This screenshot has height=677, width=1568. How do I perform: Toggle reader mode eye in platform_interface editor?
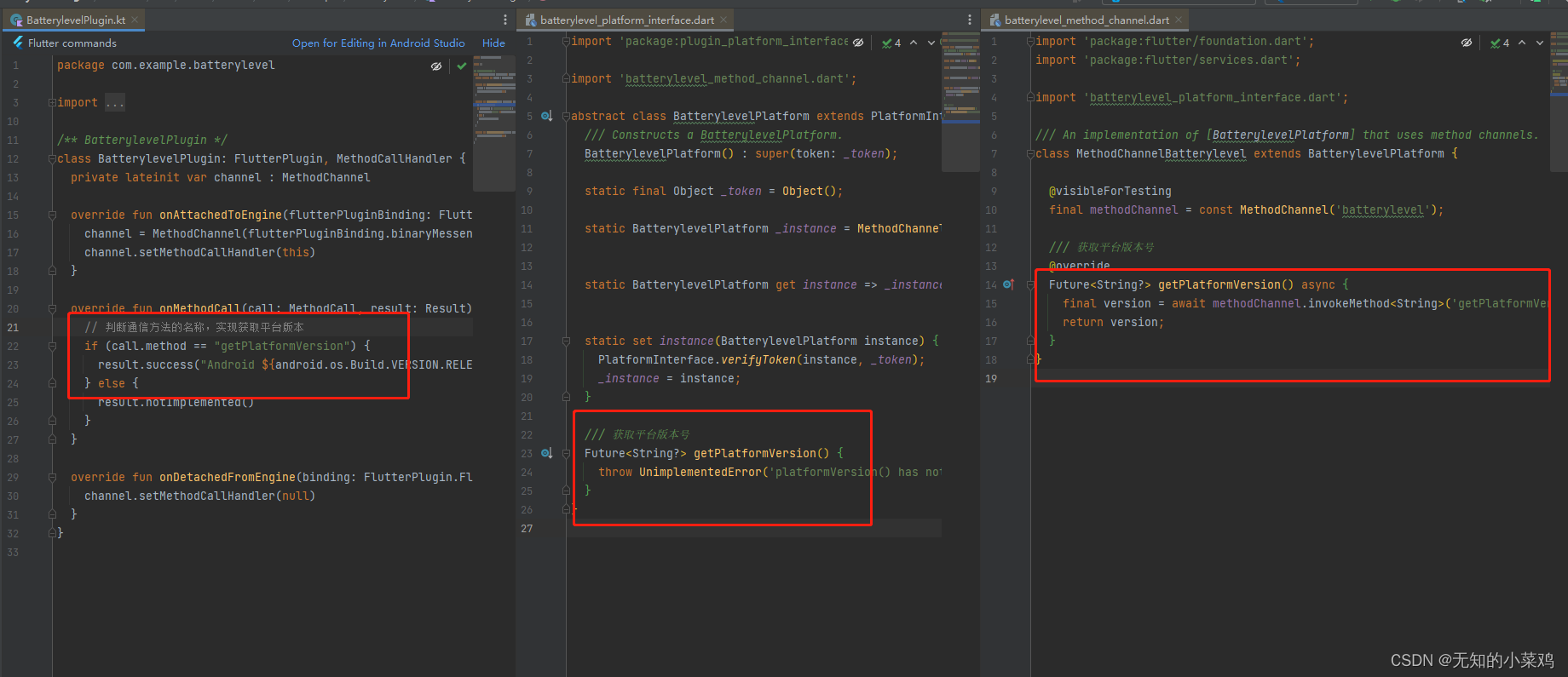coord(858,42)
